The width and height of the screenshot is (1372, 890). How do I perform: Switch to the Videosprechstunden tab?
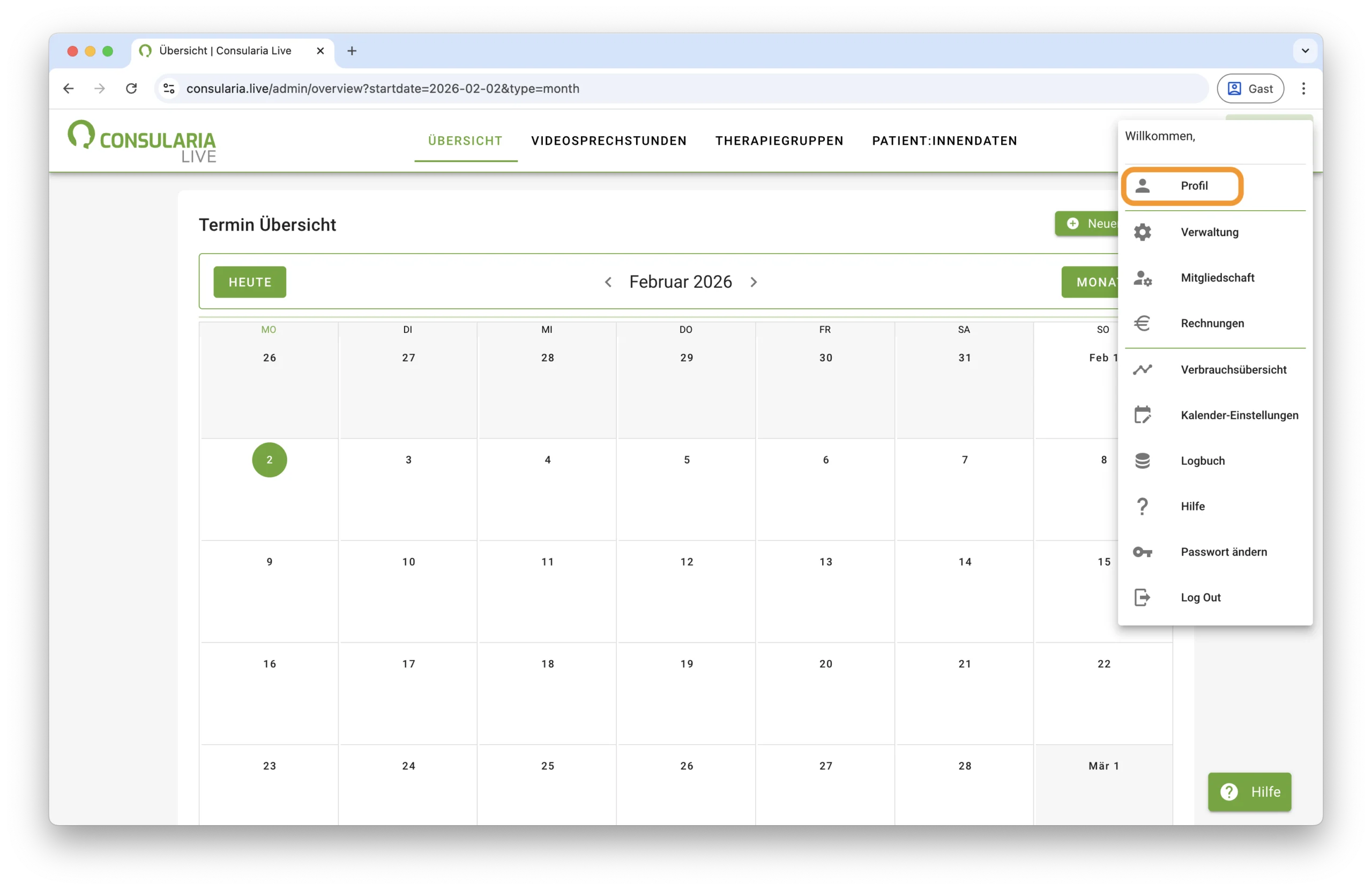coord(609,141)
